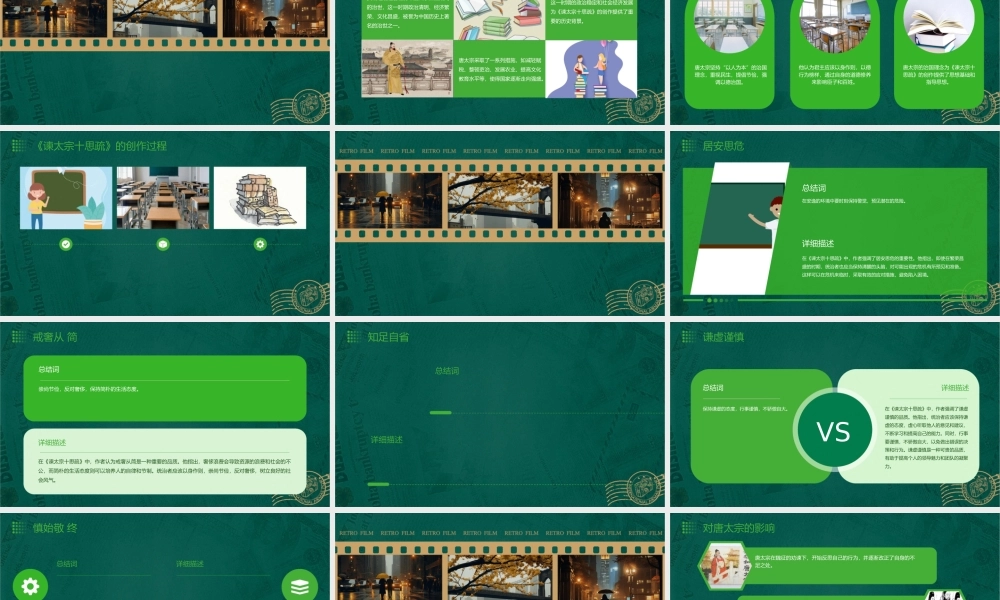
Task: Select the slide with book illustrations grid
Action: pos(500,62)
